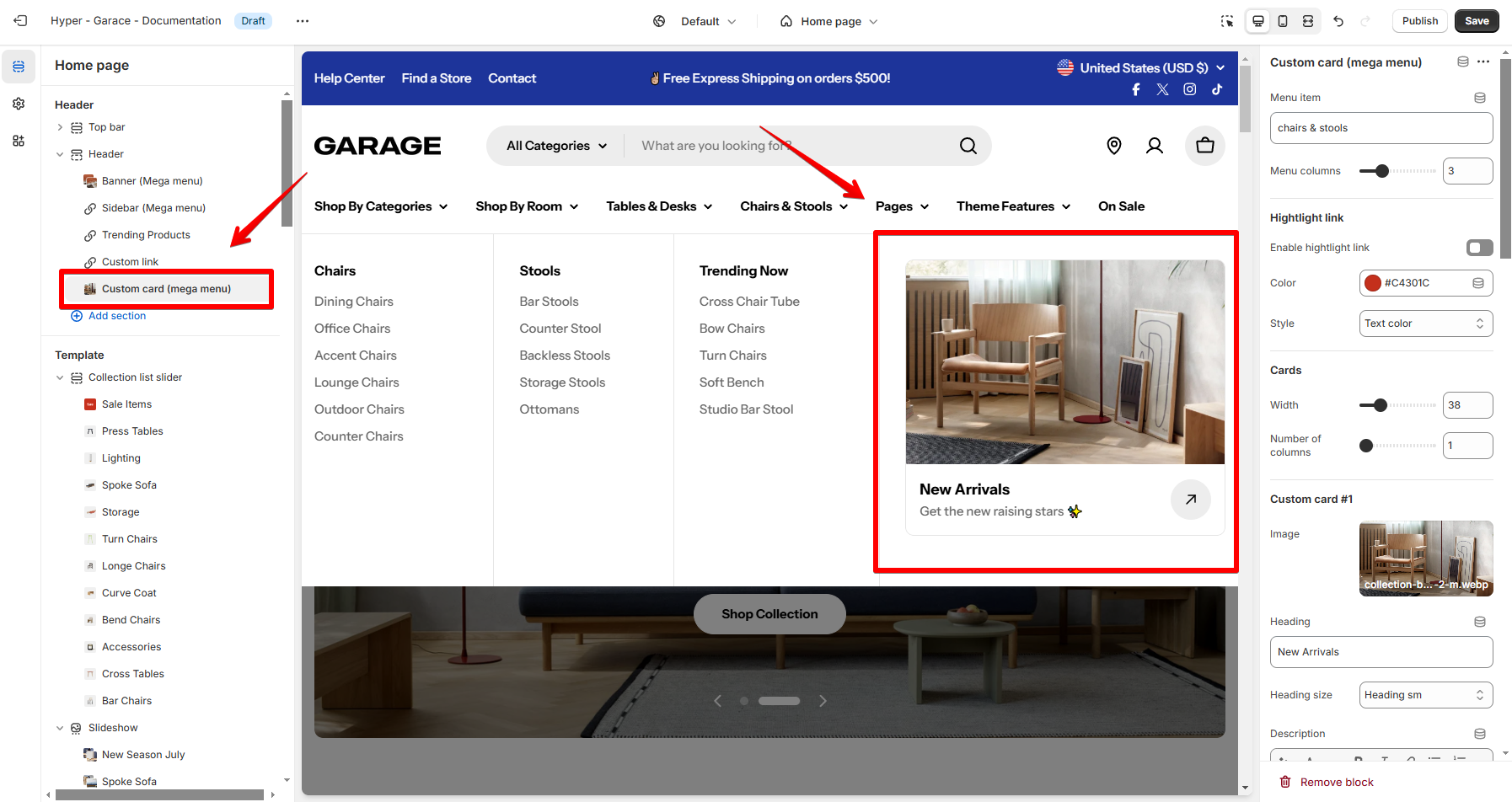Image resolution: width=1512 pixels, height=802 pixels.
Task: Open the Pages menu
Action: pos(902,206)
